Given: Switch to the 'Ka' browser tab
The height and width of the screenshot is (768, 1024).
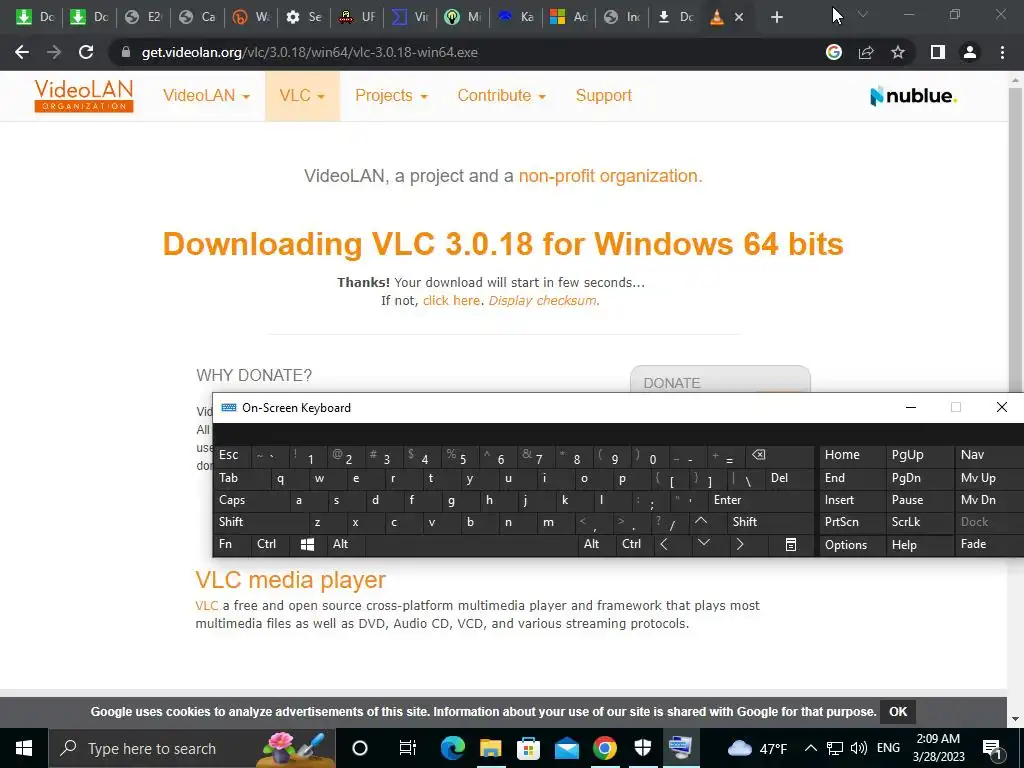Looking at the screenshot, I should (x=516, y=18).
